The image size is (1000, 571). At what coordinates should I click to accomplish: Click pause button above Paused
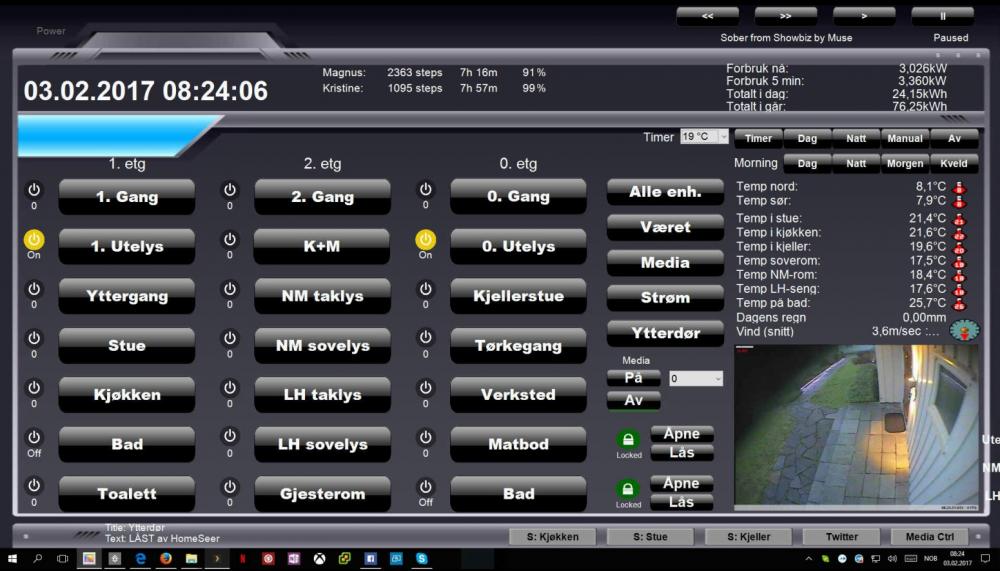(943, 16)
